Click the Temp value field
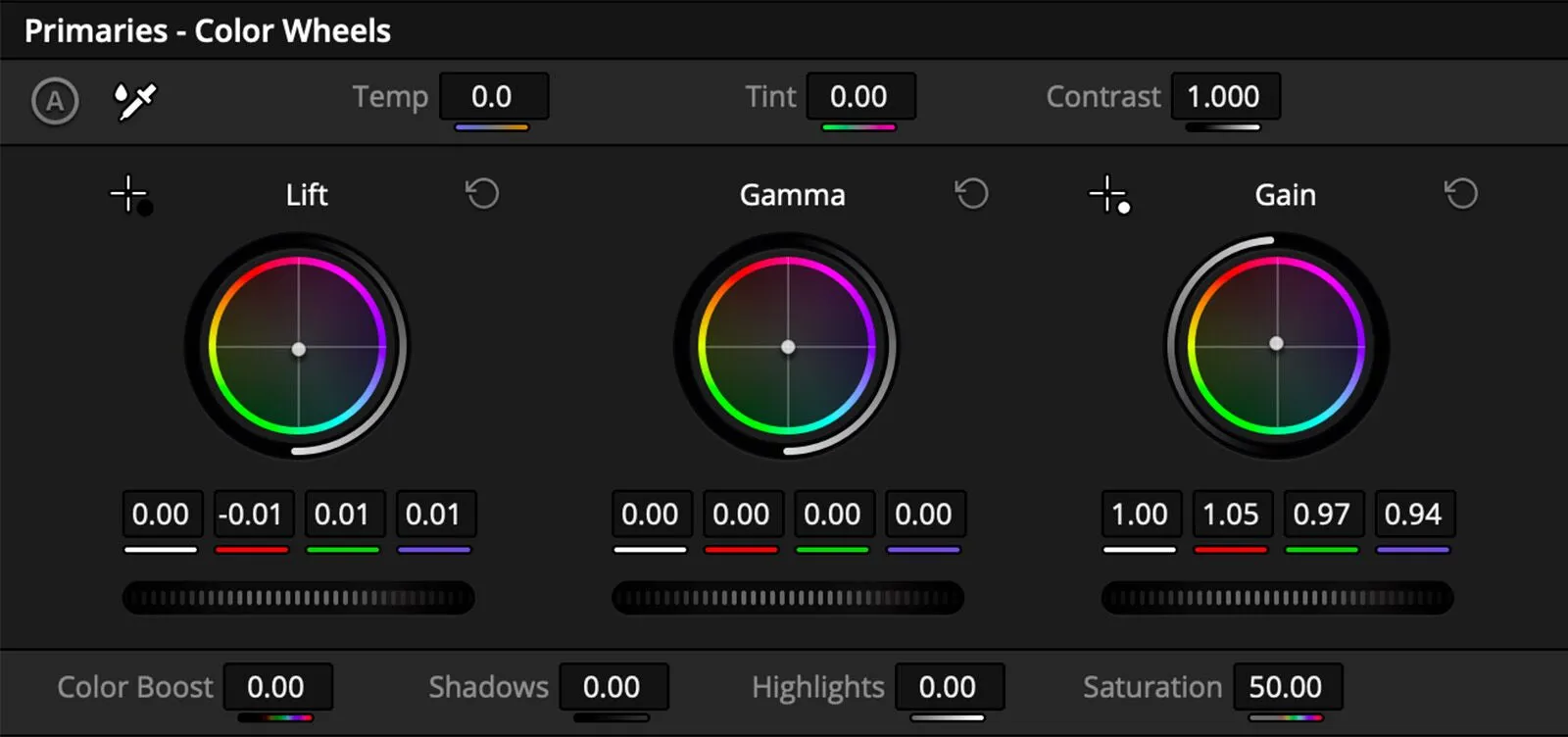 pos(494,97)
